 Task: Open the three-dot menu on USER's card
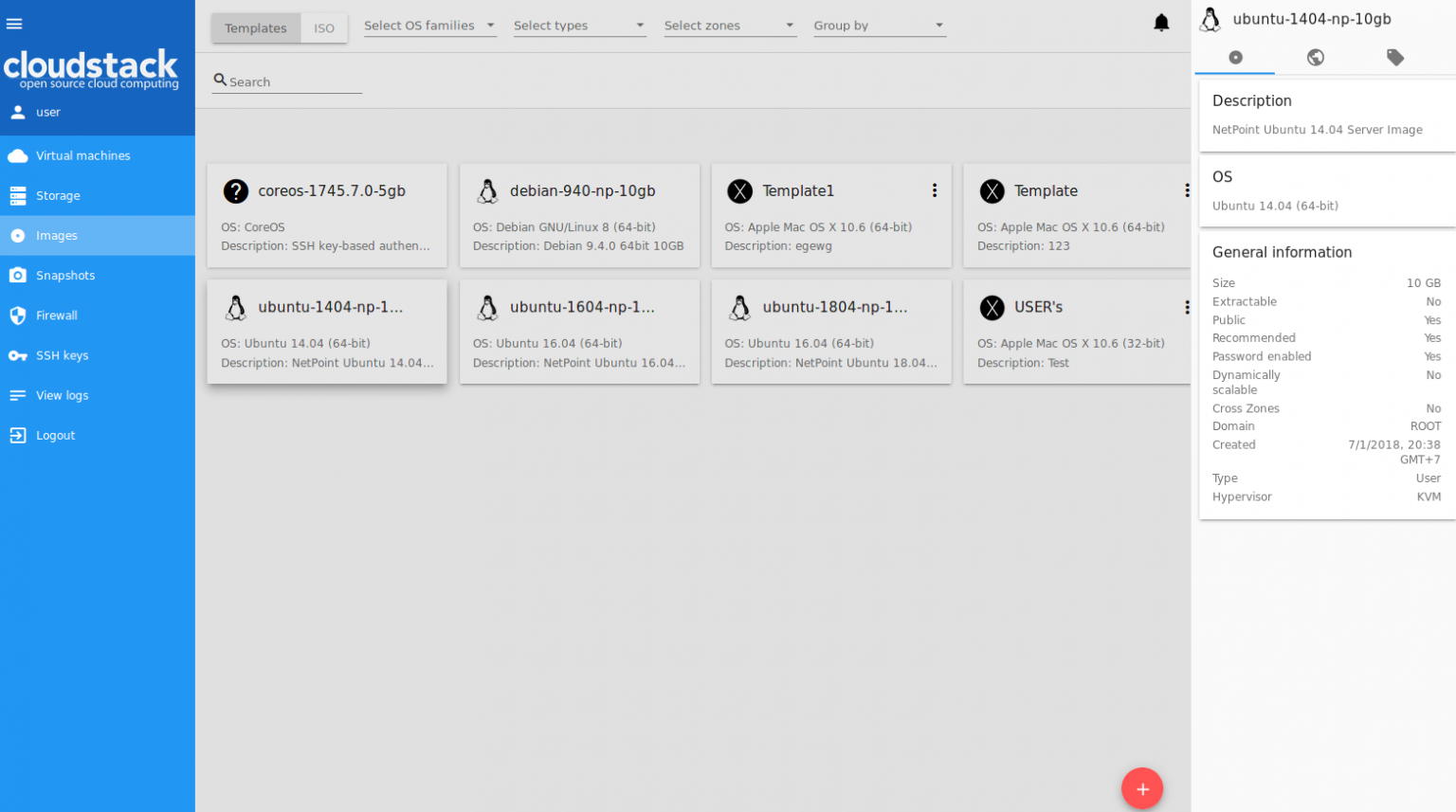coord(1186,307)
